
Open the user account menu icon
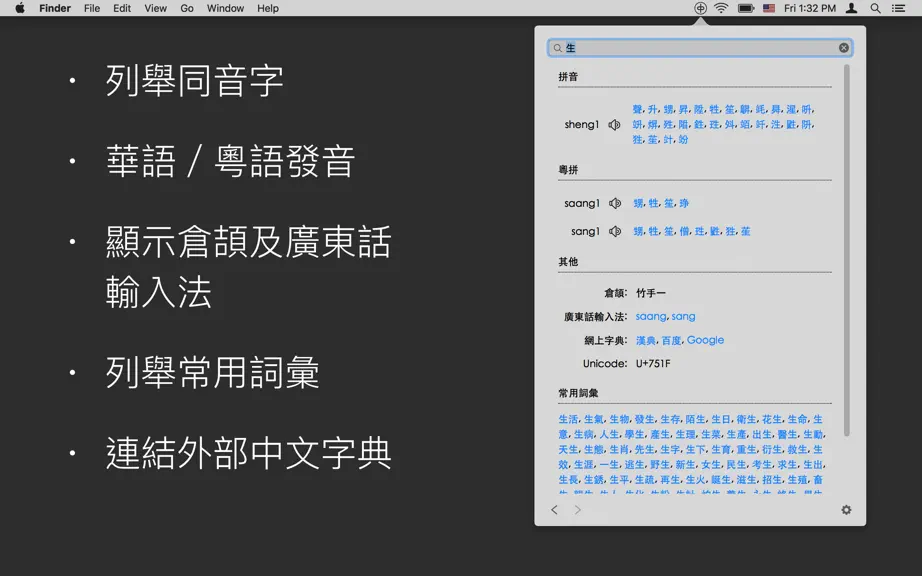[x=851, y=8]
